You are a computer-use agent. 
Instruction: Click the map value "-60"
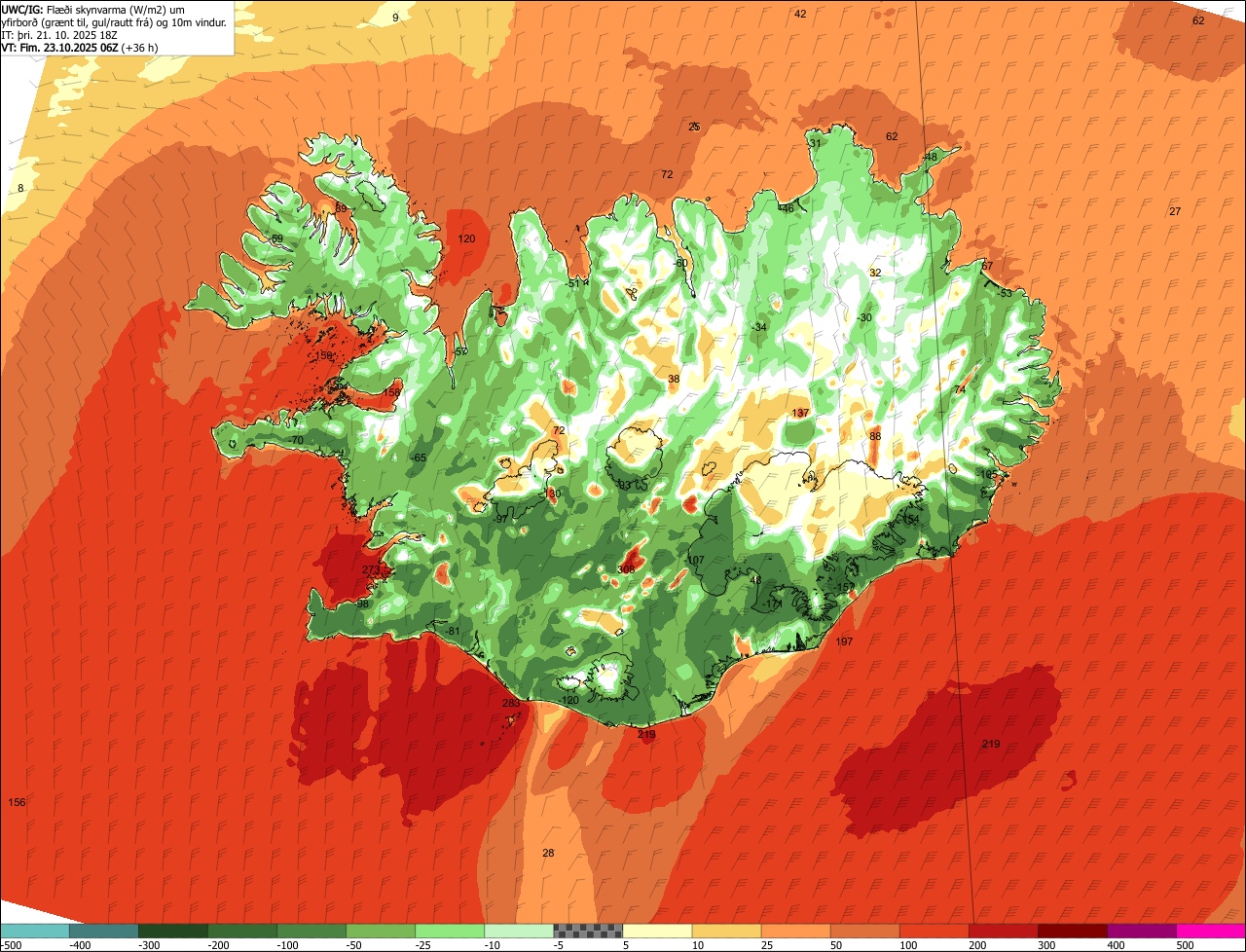tap(680, 263)
